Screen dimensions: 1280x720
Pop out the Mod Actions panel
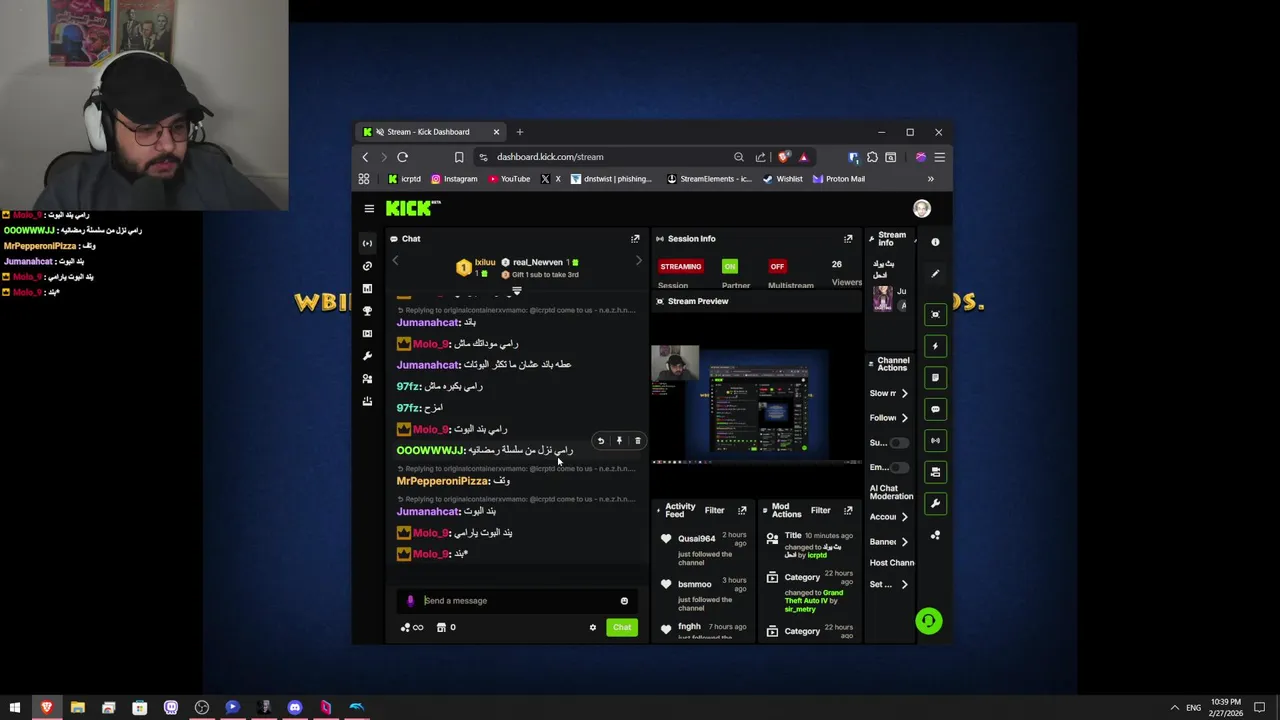pos(848,510)
